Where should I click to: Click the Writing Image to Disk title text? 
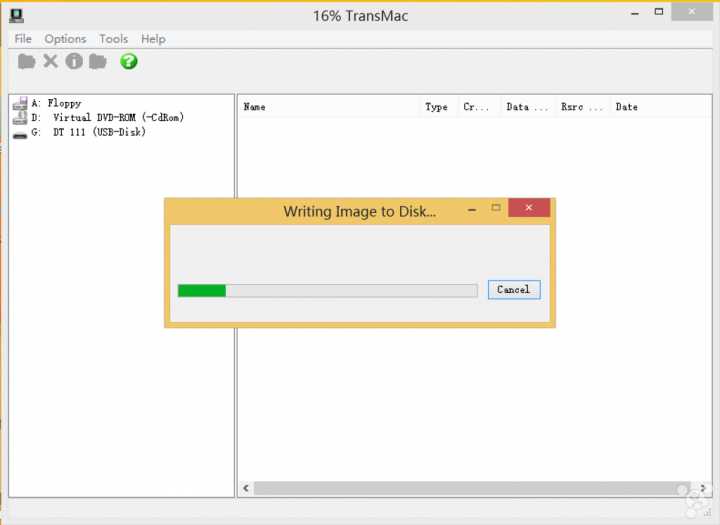(x=360, y=212)
